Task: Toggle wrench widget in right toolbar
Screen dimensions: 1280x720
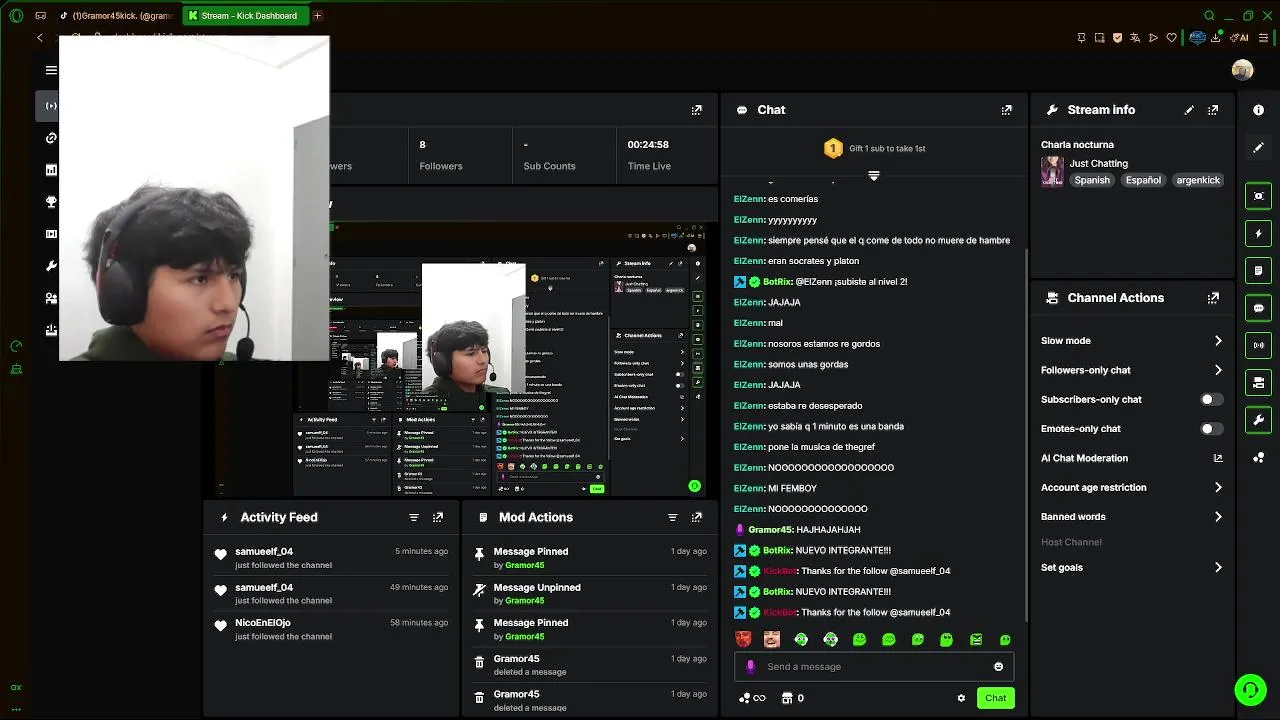Action: [1259, 420]
